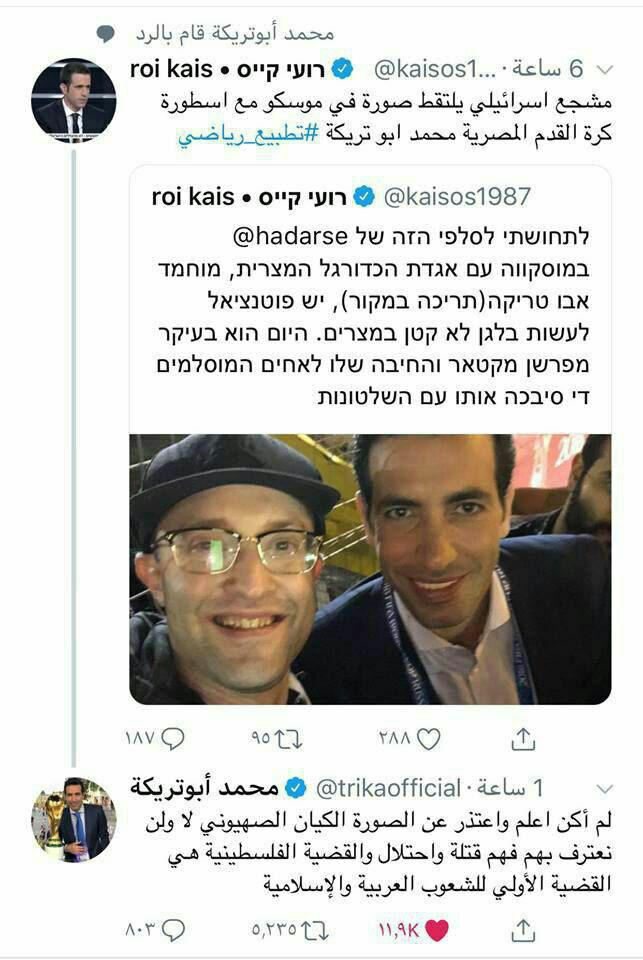Open Aboutrika profile avatar with trophy
The image size is (643, 960).
pyautogui.click(x=73, y=820)
